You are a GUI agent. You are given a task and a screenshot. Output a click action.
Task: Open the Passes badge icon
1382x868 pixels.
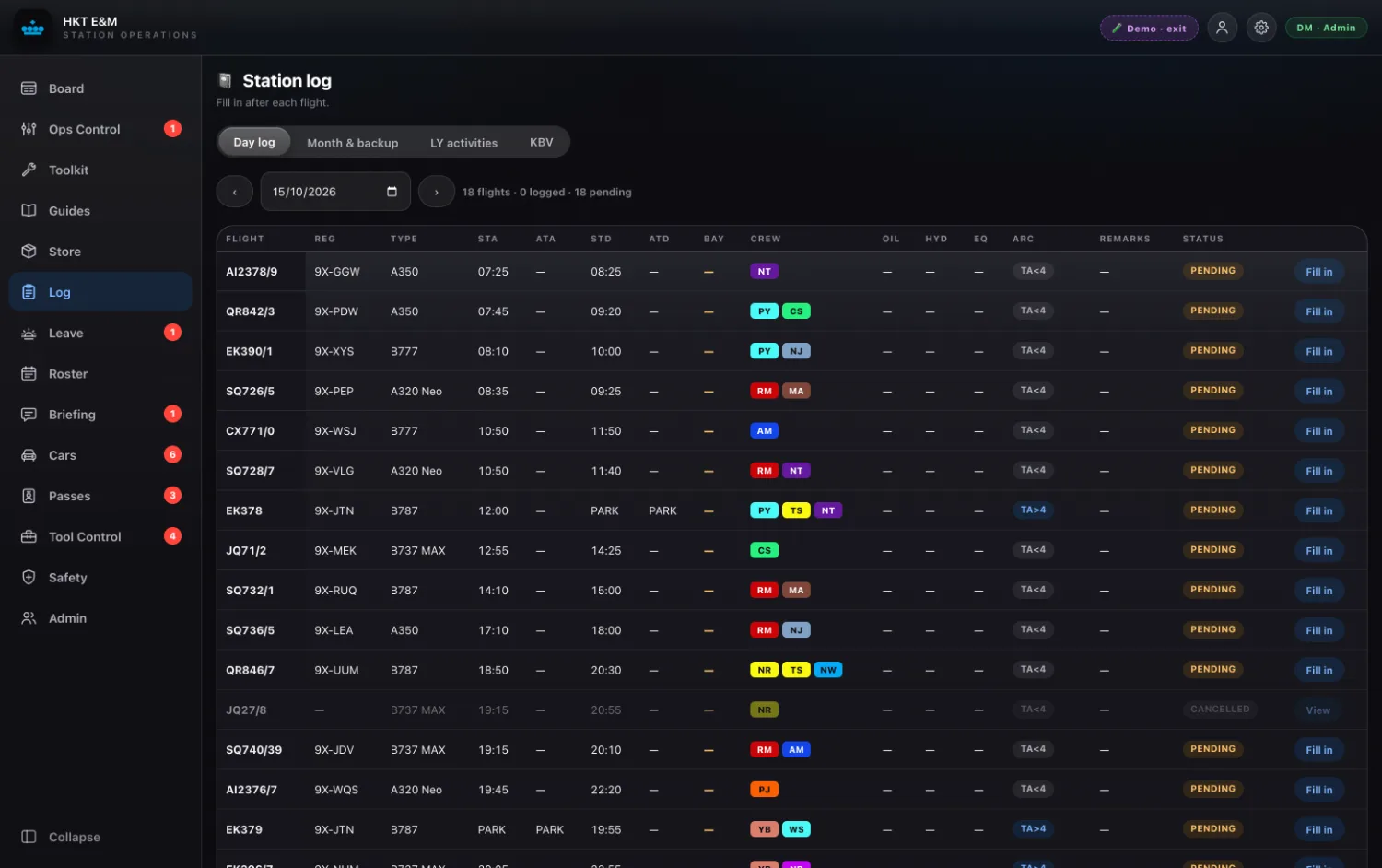[x=29, y=496]
